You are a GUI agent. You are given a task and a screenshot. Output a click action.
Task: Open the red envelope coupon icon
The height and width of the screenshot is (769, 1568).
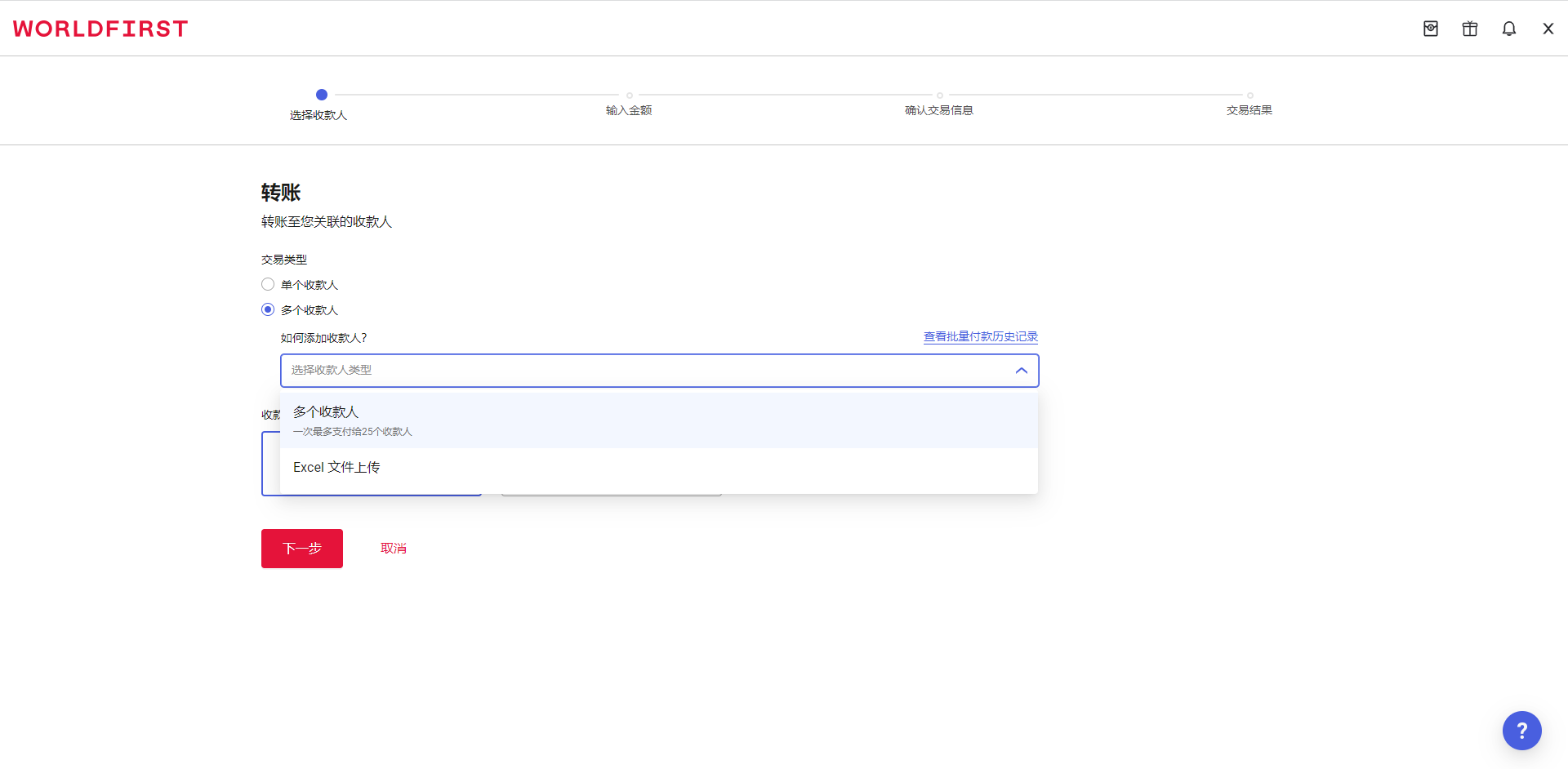[1431, 29]
